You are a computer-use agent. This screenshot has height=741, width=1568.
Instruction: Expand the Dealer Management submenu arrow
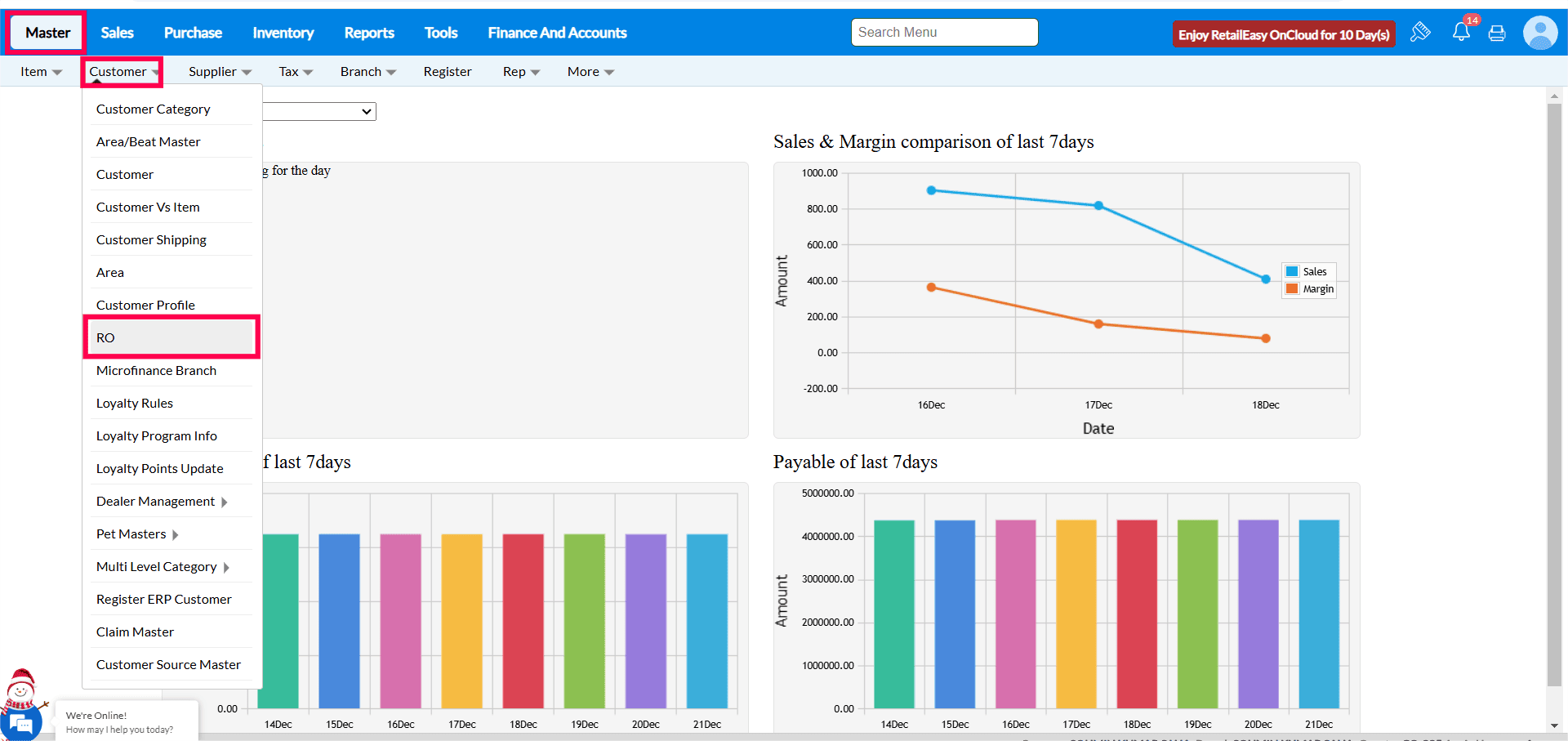tap(225, 502)
